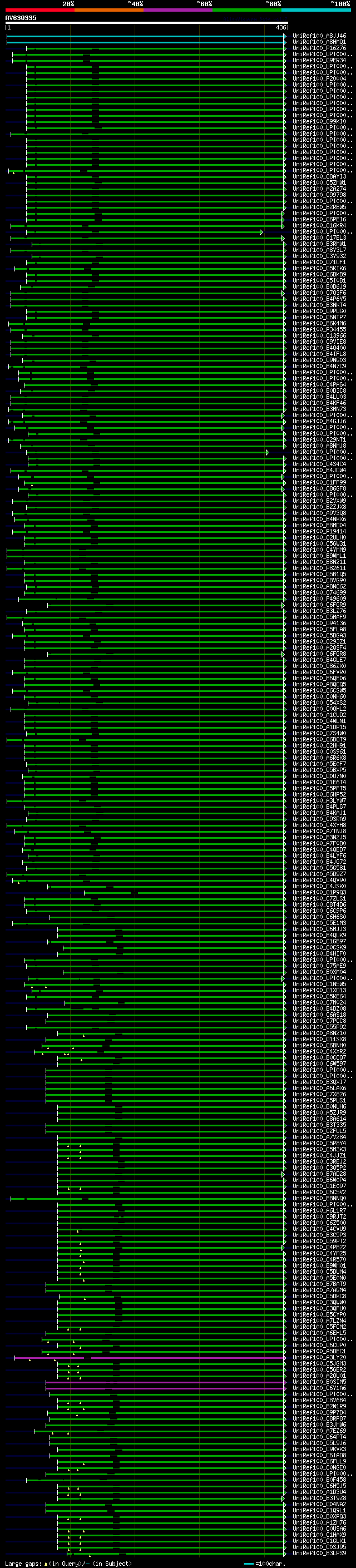Viewport: 356px width, 1568px height.
Task: Select label UniRef100_A8NMJ8
Action: point(319,446)
